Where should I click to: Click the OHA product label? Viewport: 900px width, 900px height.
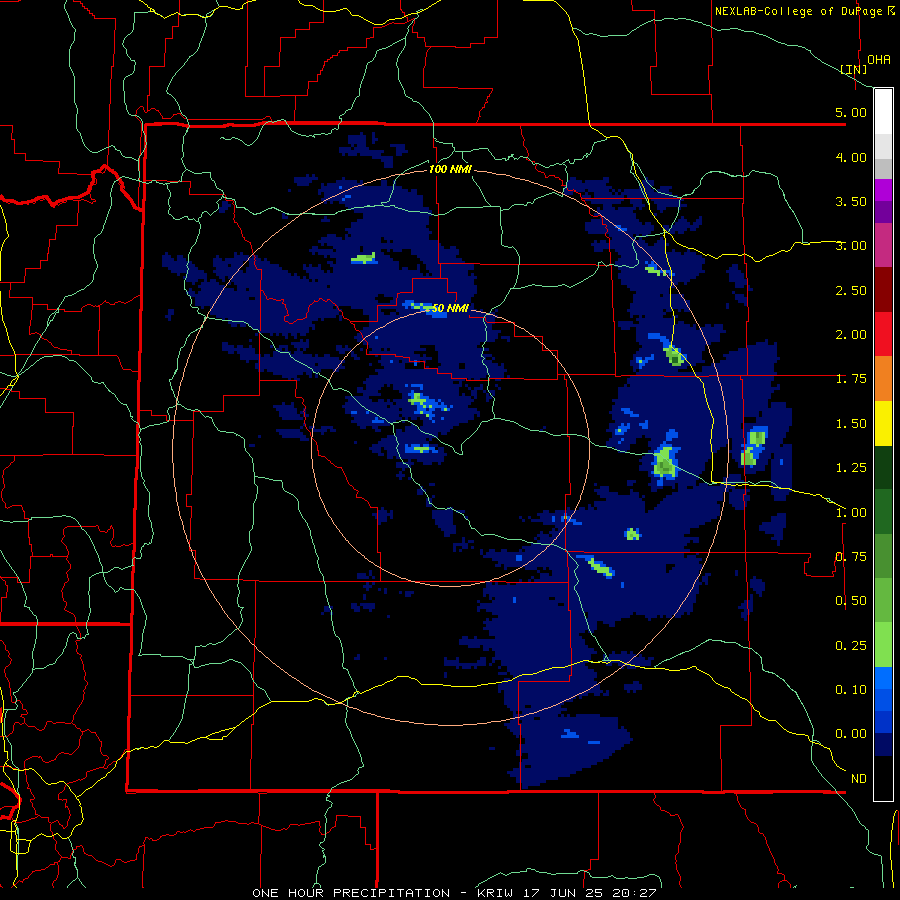[x=879, y=59]
